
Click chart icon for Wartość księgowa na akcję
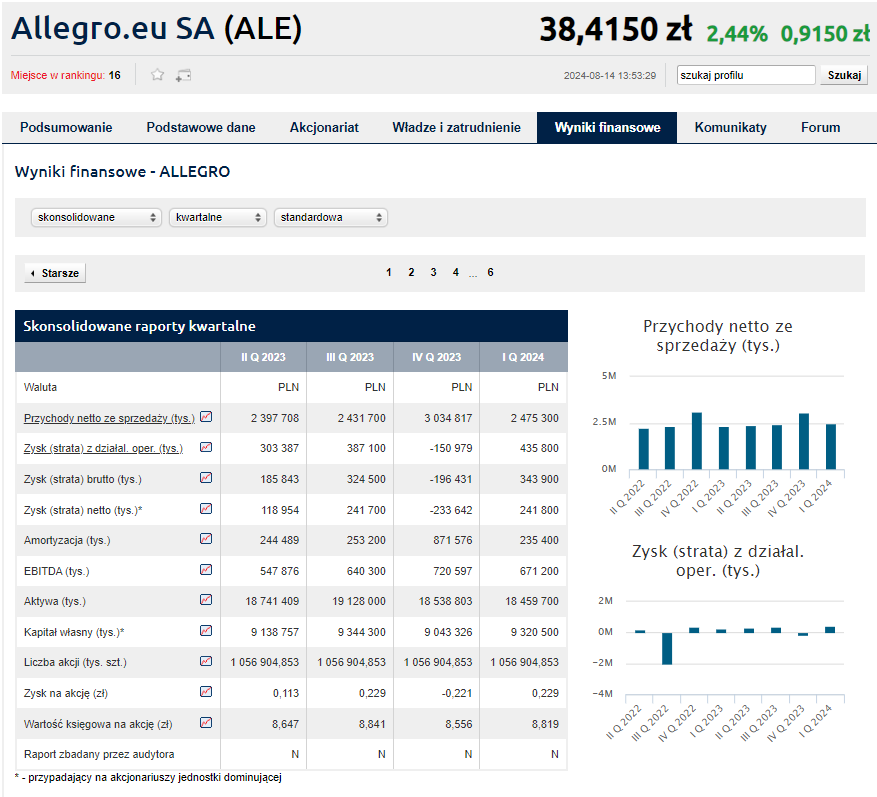206,723
